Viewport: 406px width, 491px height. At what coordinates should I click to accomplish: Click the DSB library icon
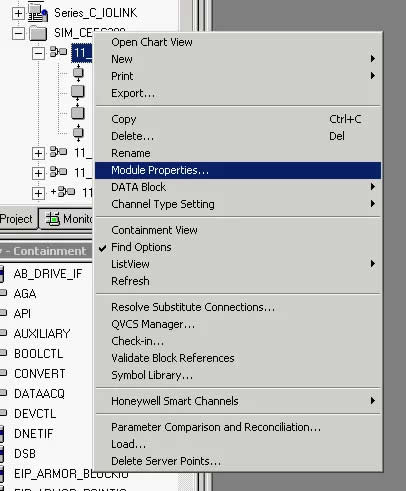2,454
